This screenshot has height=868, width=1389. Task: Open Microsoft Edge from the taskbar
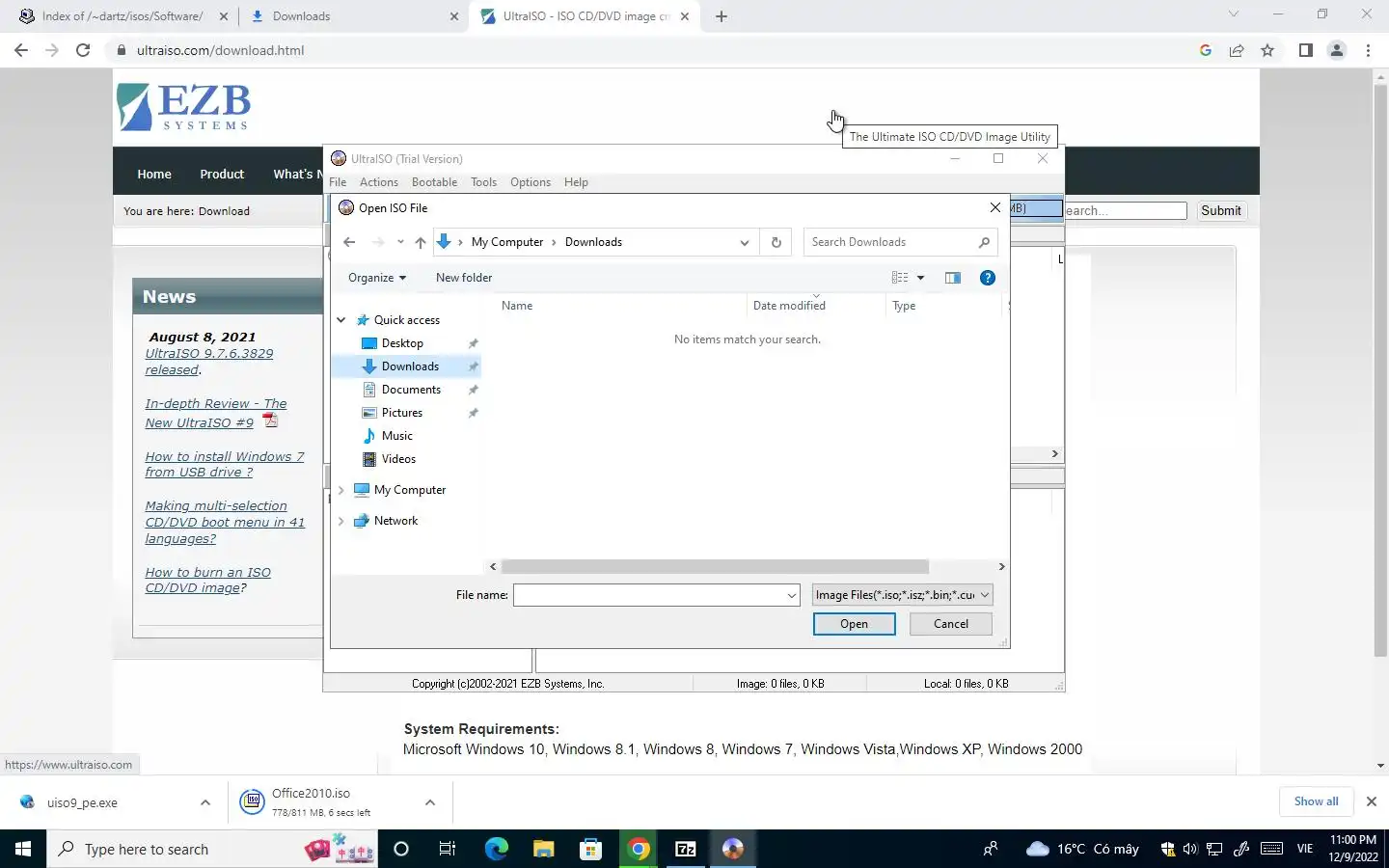click(496, 849)
